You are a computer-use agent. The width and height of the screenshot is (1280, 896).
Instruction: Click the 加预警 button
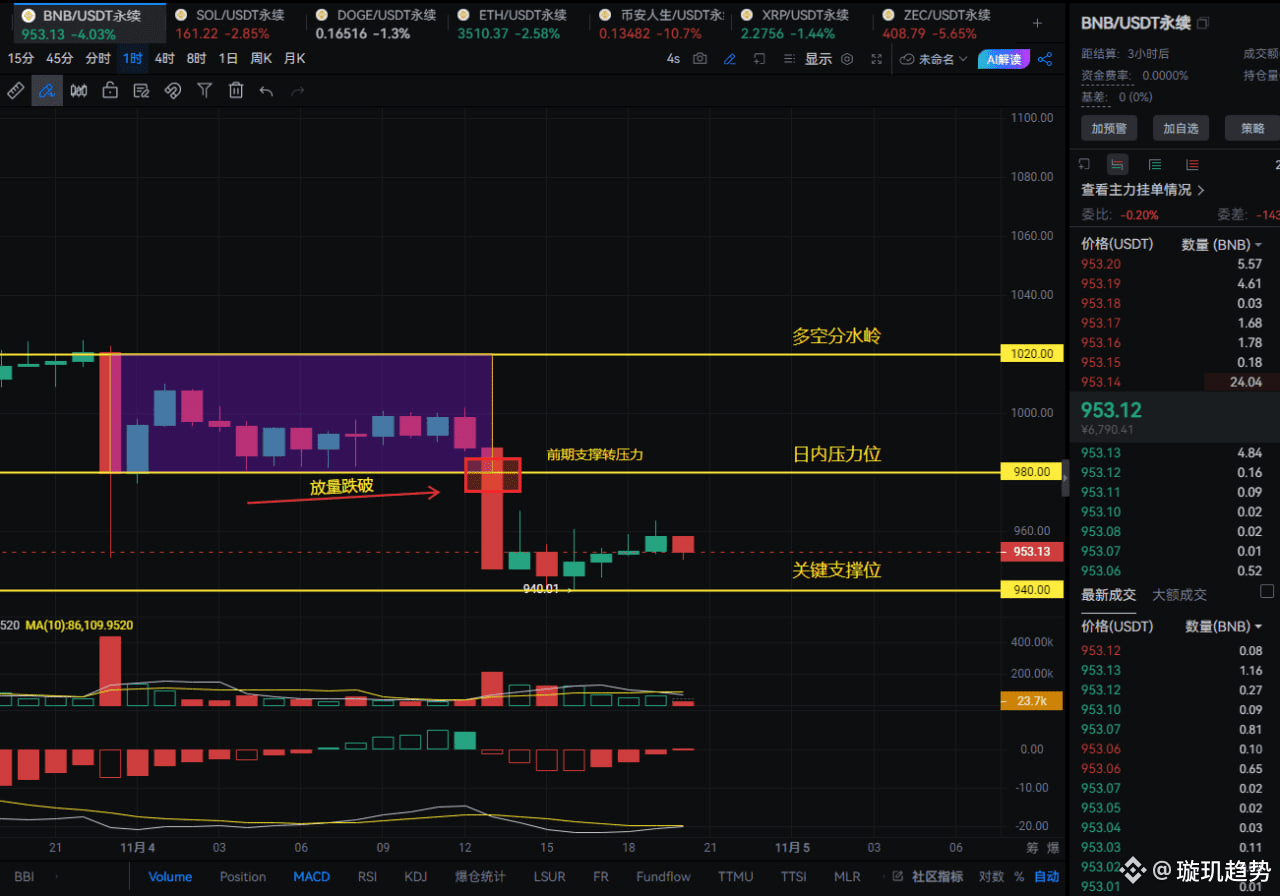click(x=1109, y=128)
